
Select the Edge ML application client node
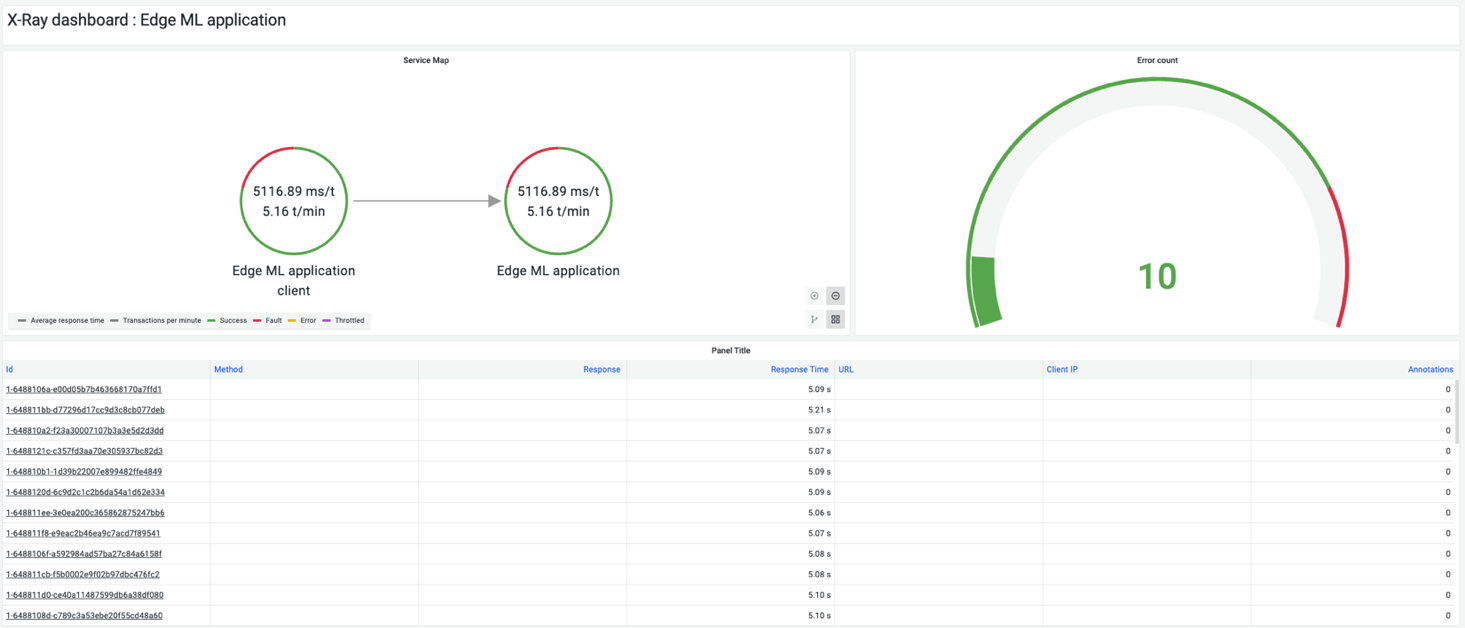(x=293, y=201)
